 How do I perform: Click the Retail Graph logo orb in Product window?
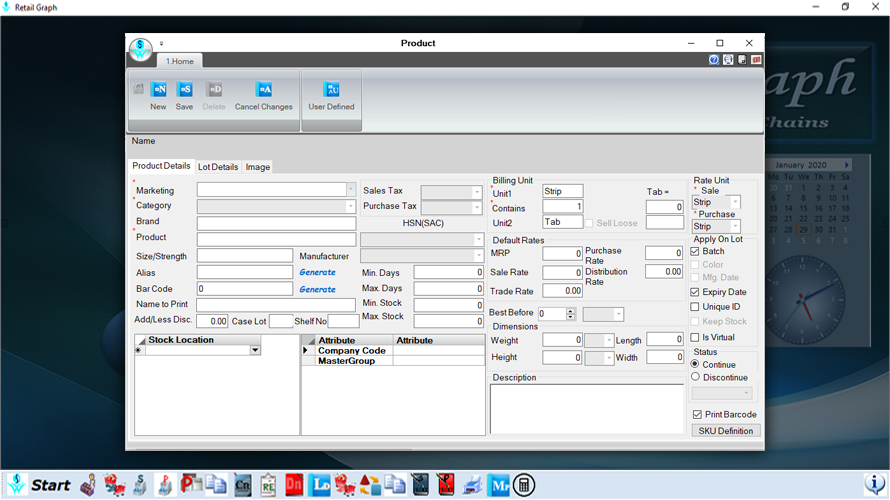(x=140, y=49)
